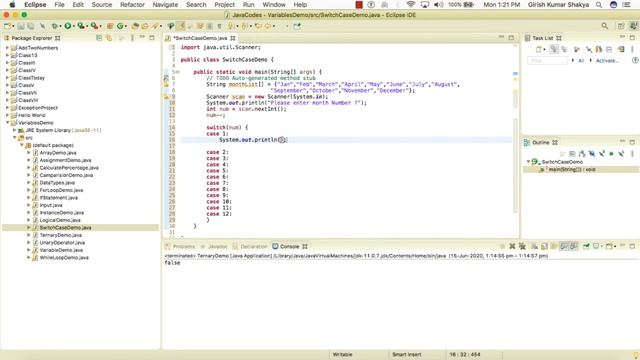Click the Collapse All icon in Package Explorer

click(99, 38)
